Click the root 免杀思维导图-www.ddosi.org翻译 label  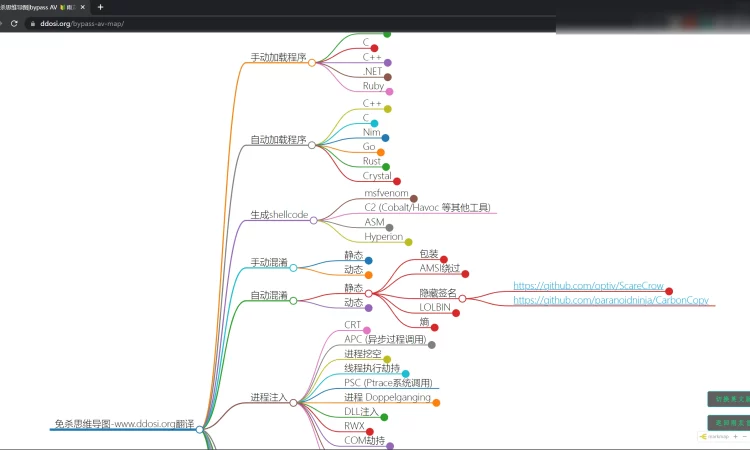[124, 424]
